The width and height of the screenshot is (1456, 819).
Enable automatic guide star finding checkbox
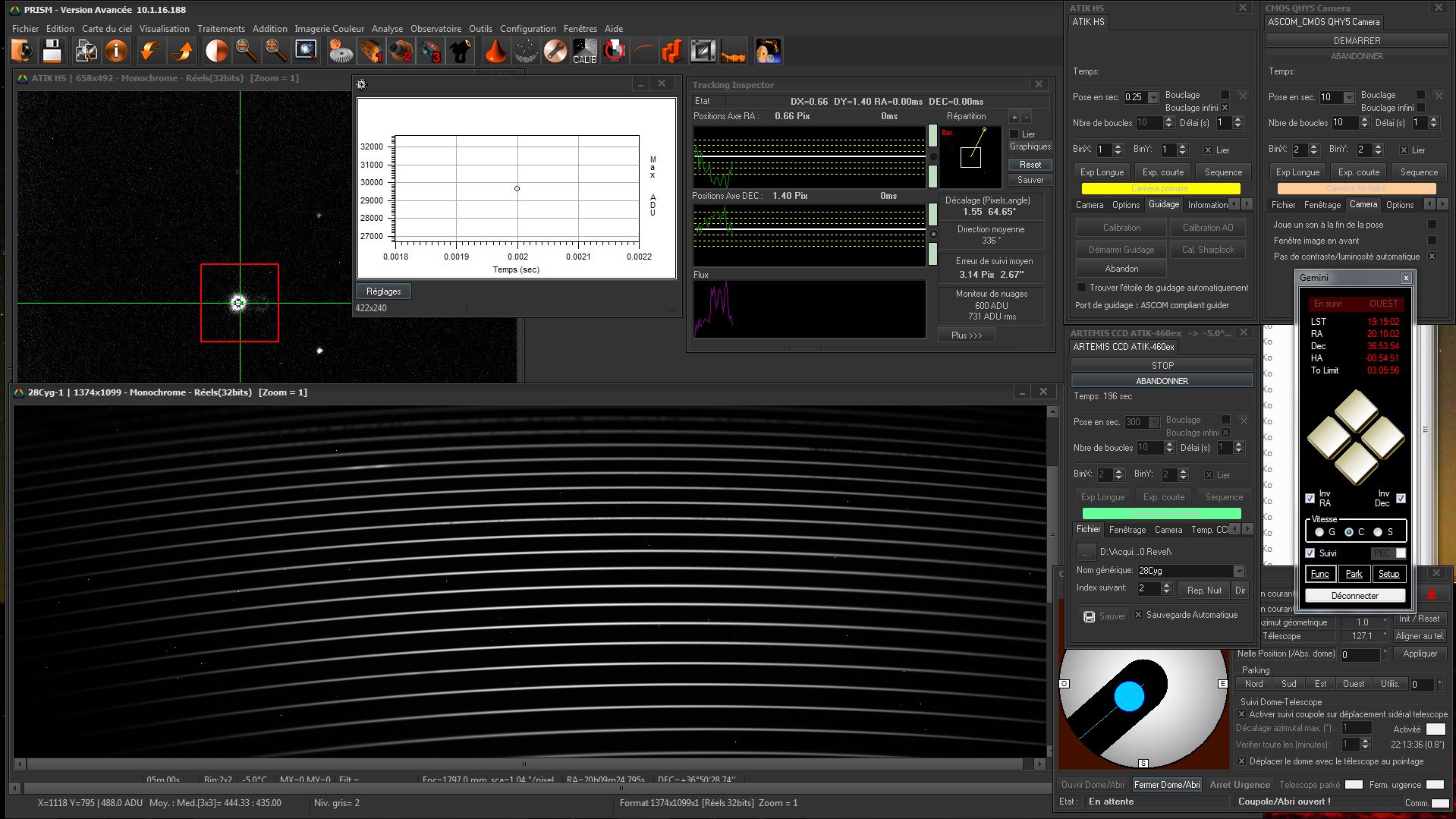(x=1081, y=288)
